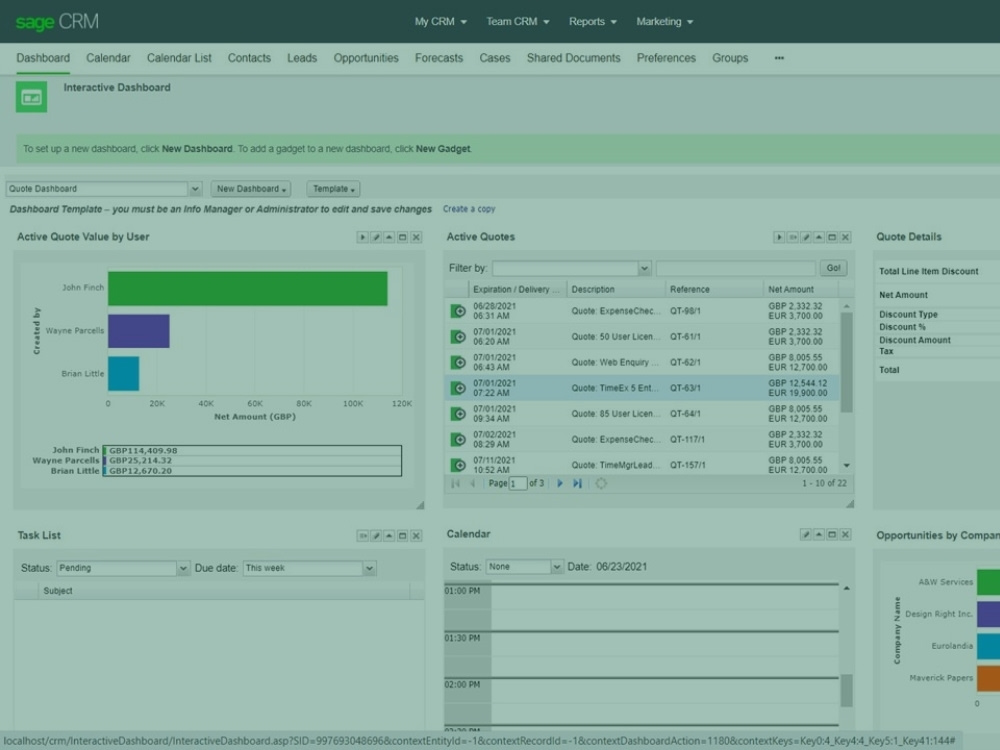The image size is (1000, 750).
Task: Jump to the last page of Active Quotes
Action: 577,483
